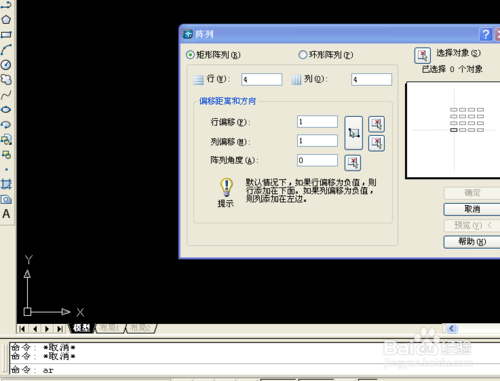Switch to the Model (模型) tab
Viewport: 500px width, 381px height.
pyautogui.click(x=82, y=328)
